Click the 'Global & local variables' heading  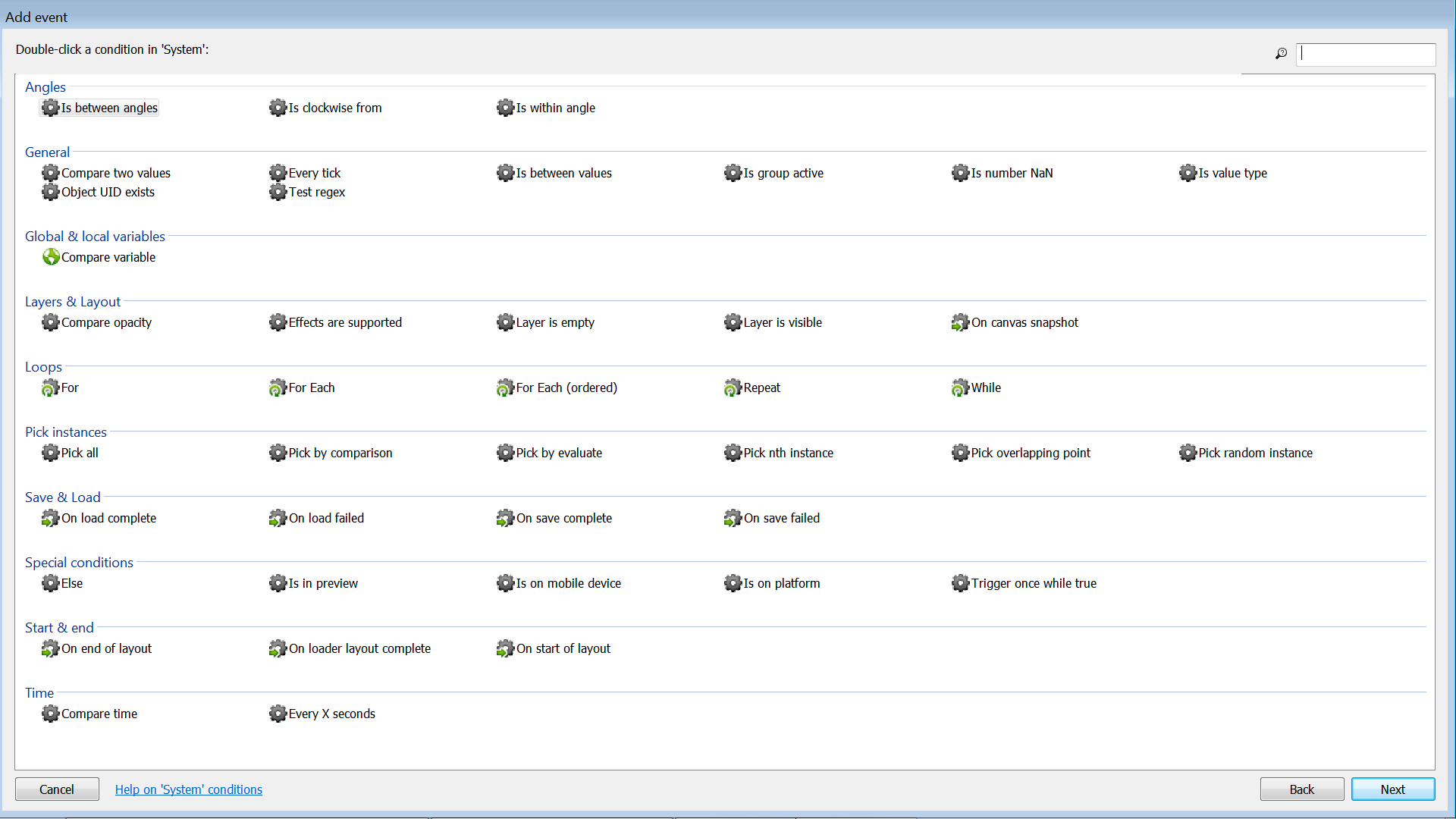[x=95, y=237]
